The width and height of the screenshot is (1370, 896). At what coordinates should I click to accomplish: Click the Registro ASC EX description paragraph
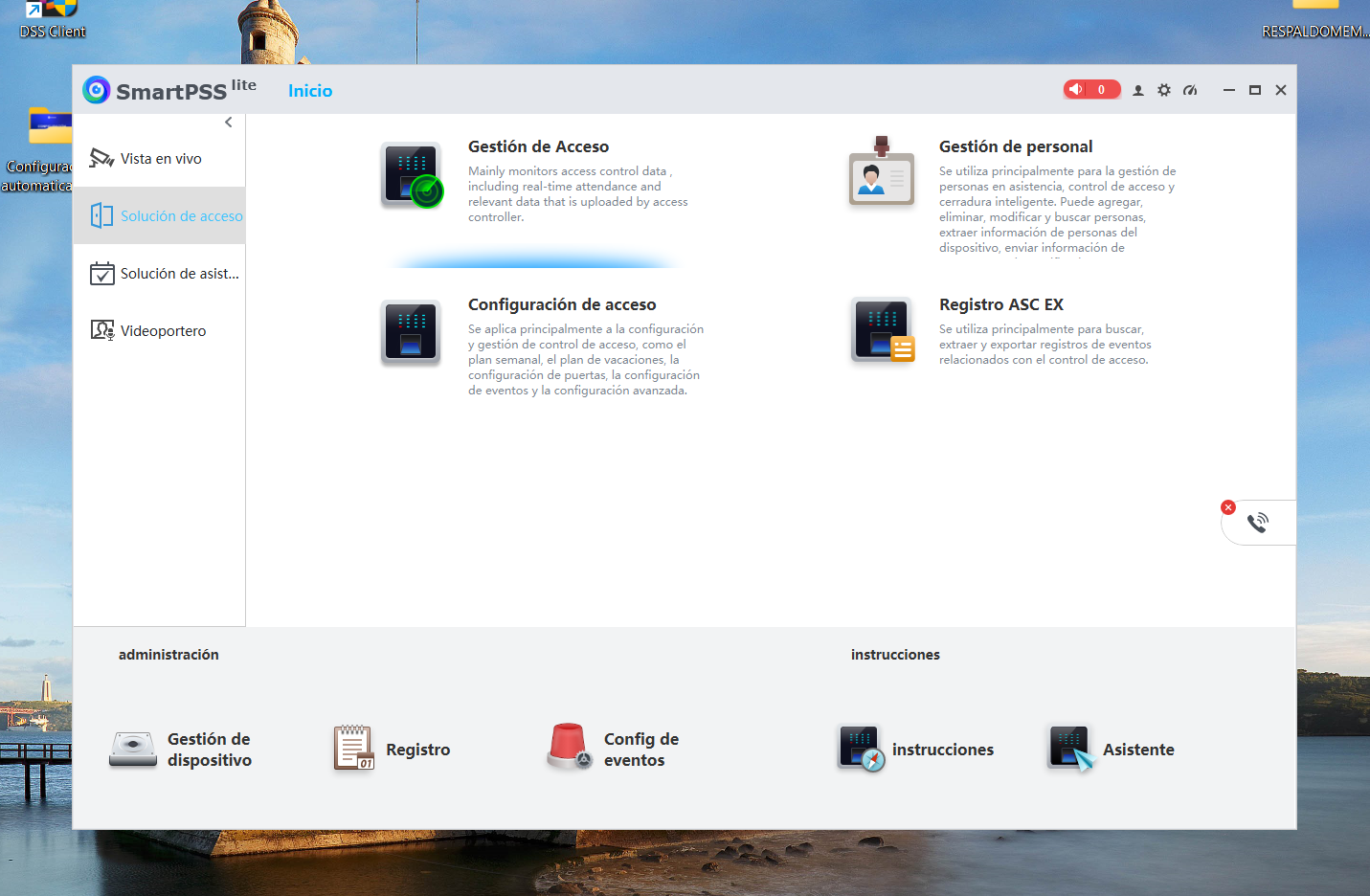(x=1045, y=345)
